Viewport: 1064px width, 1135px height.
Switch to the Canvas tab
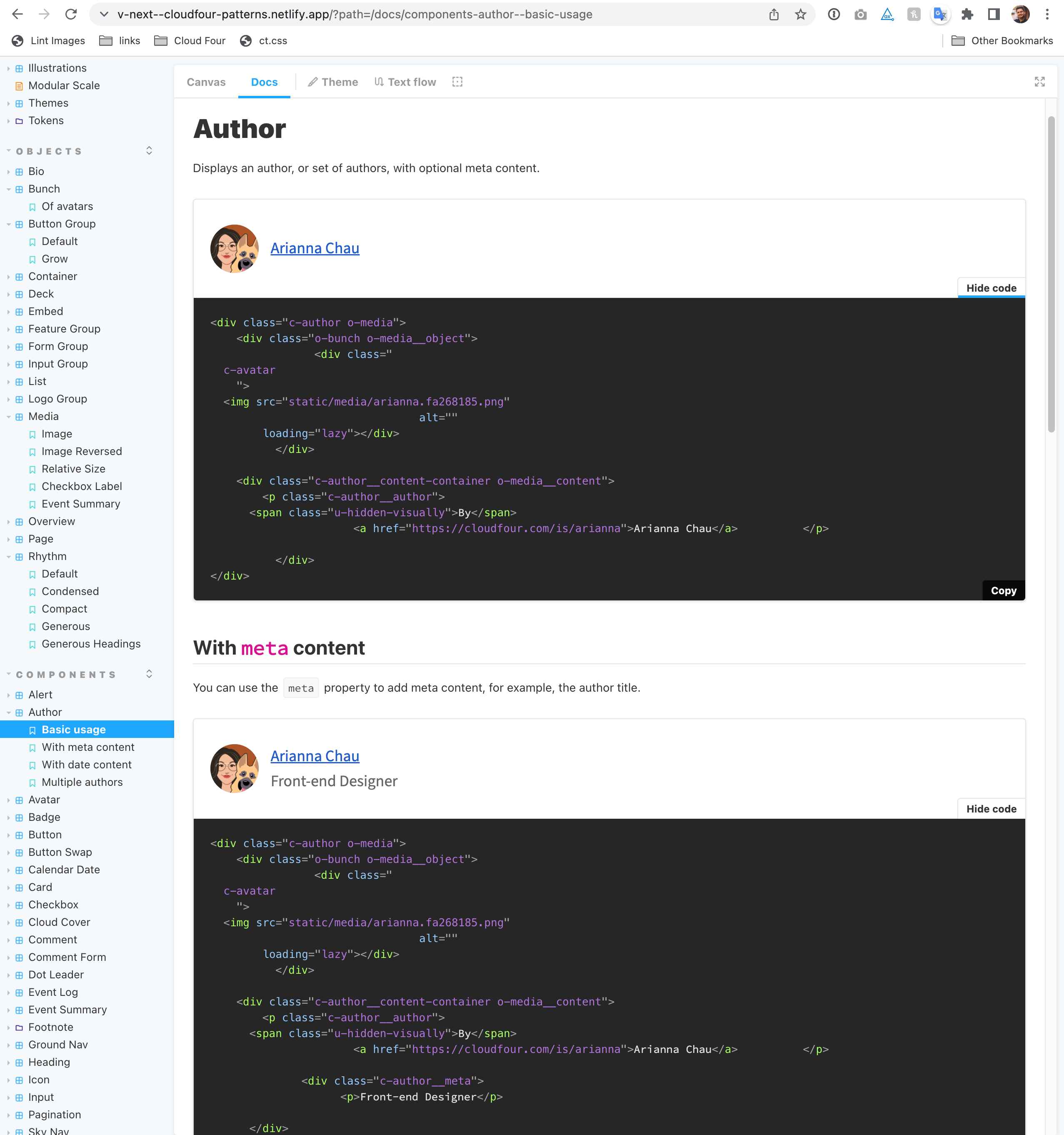[x=206, y=82]
